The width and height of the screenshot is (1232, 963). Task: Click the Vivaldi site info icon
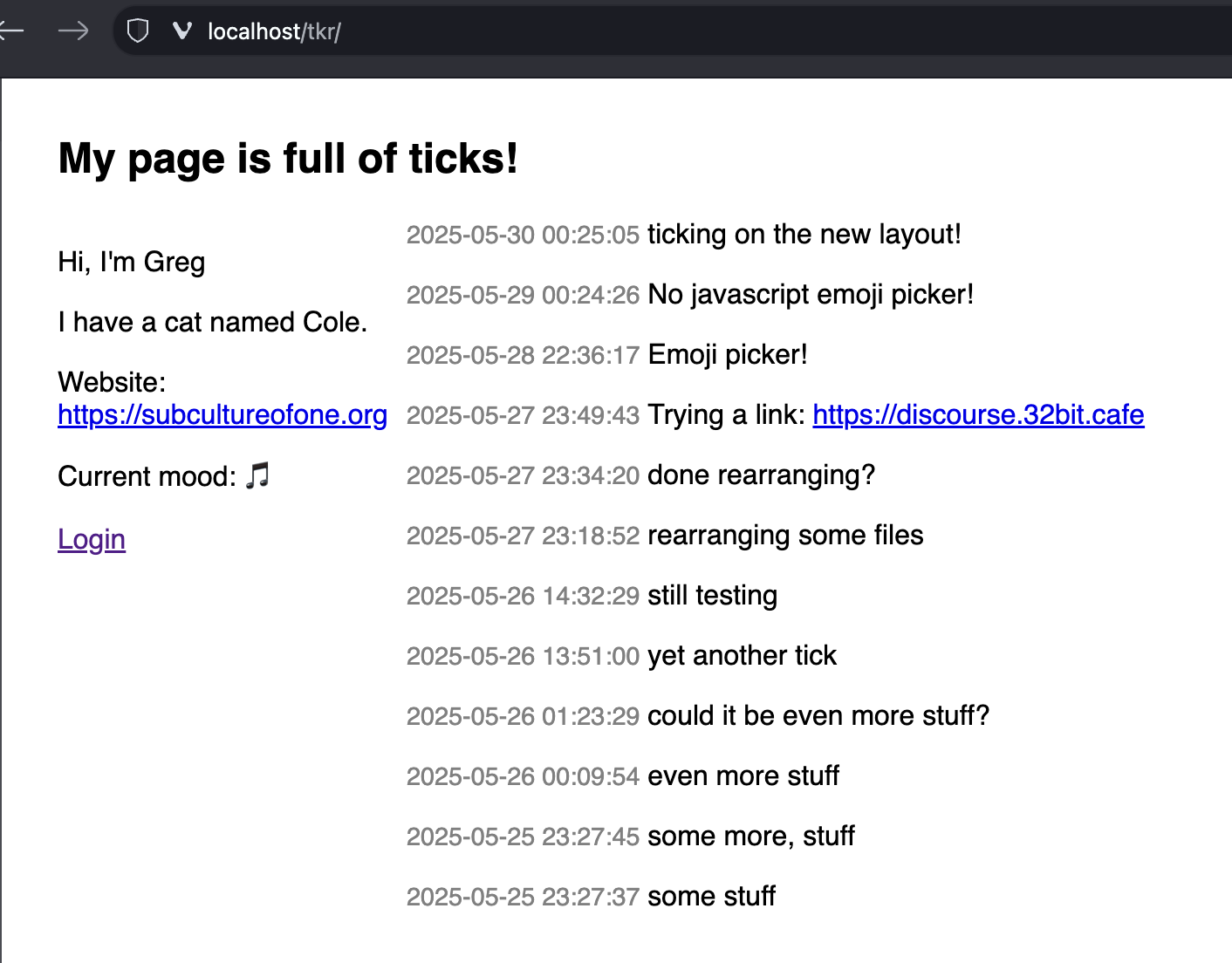click(x=181, y=31)
